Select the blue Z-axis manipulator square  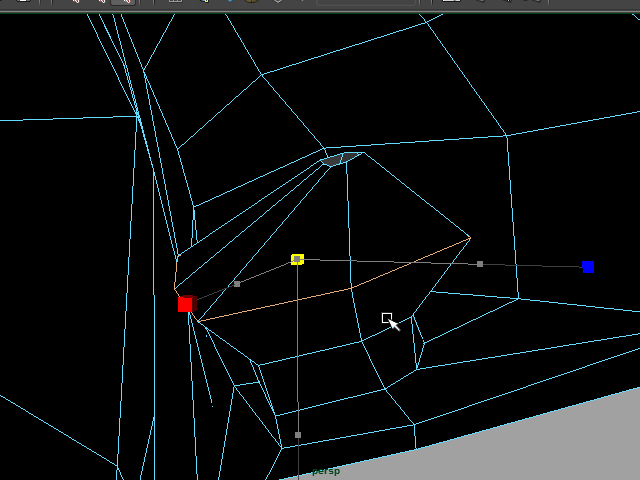tap(588, 267)
